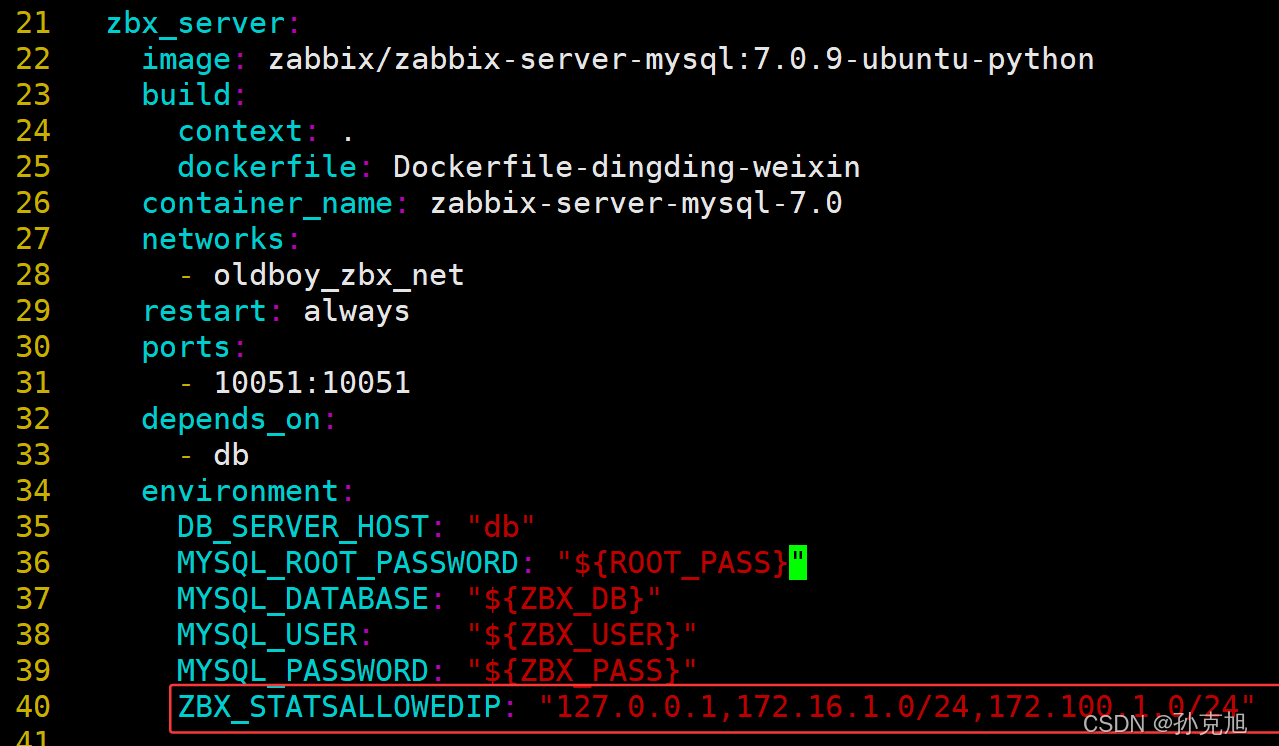Click the restart value always
Screen dimensions: 1279x746
(x=357, y=311)
